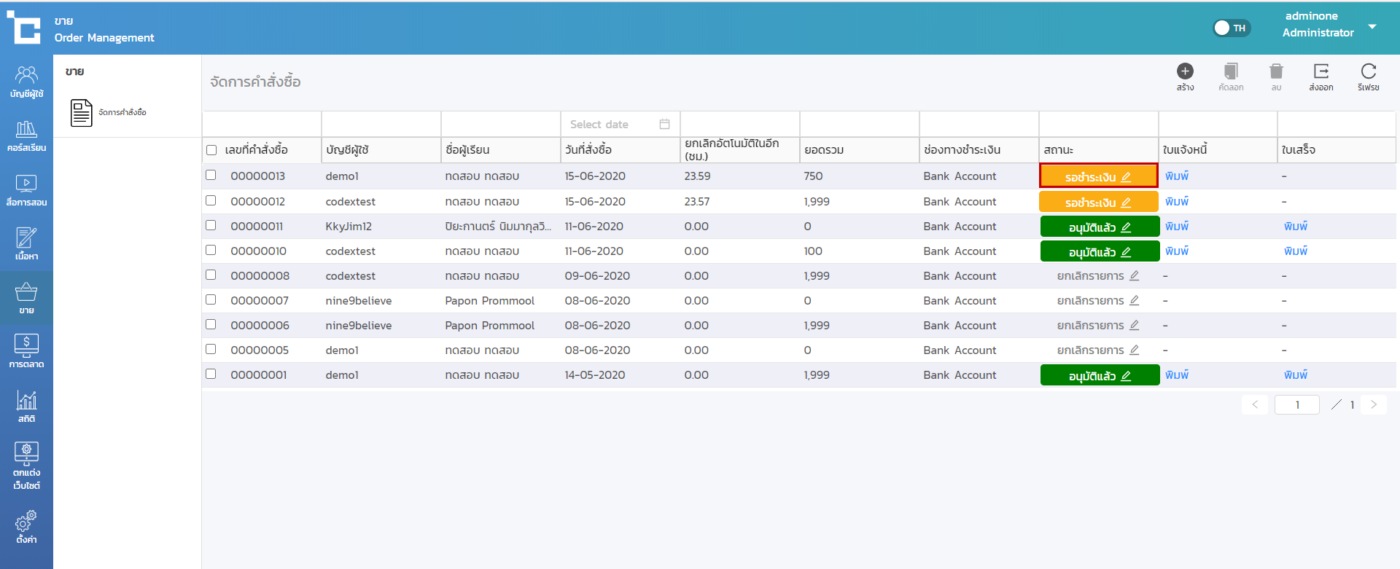
Task: Click invoice print link for order 00000013
Action: (1176, 176)
